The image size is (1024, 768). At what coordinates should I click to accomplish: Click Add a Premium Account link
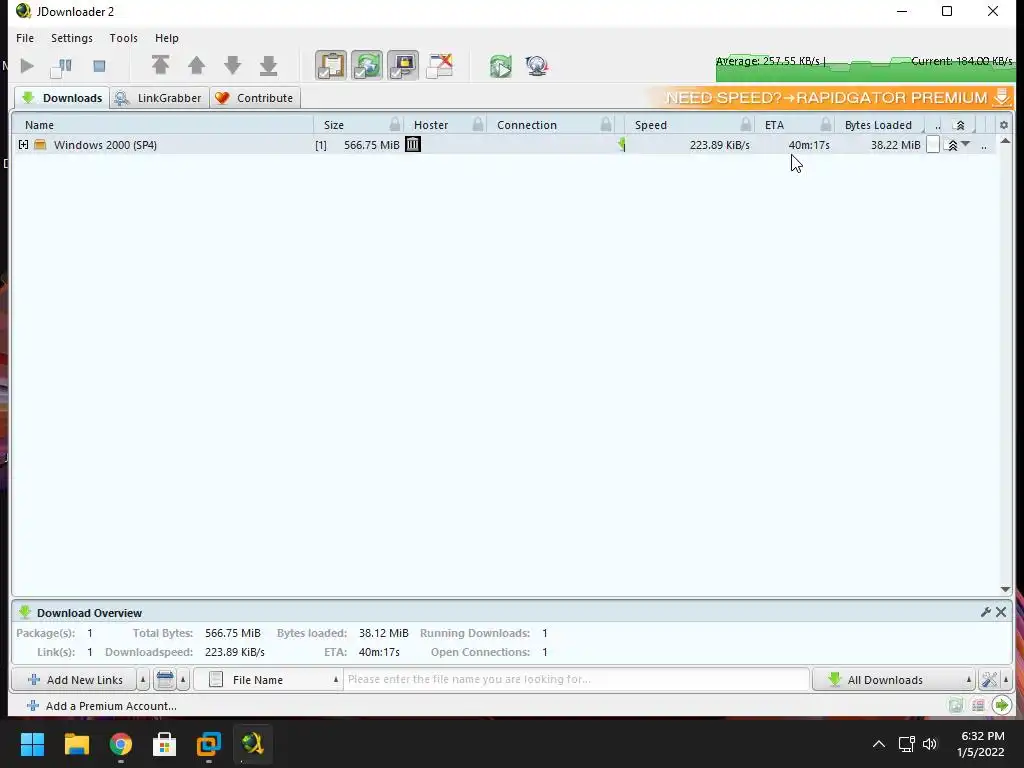pyautogui.click(x=101, y=706)
